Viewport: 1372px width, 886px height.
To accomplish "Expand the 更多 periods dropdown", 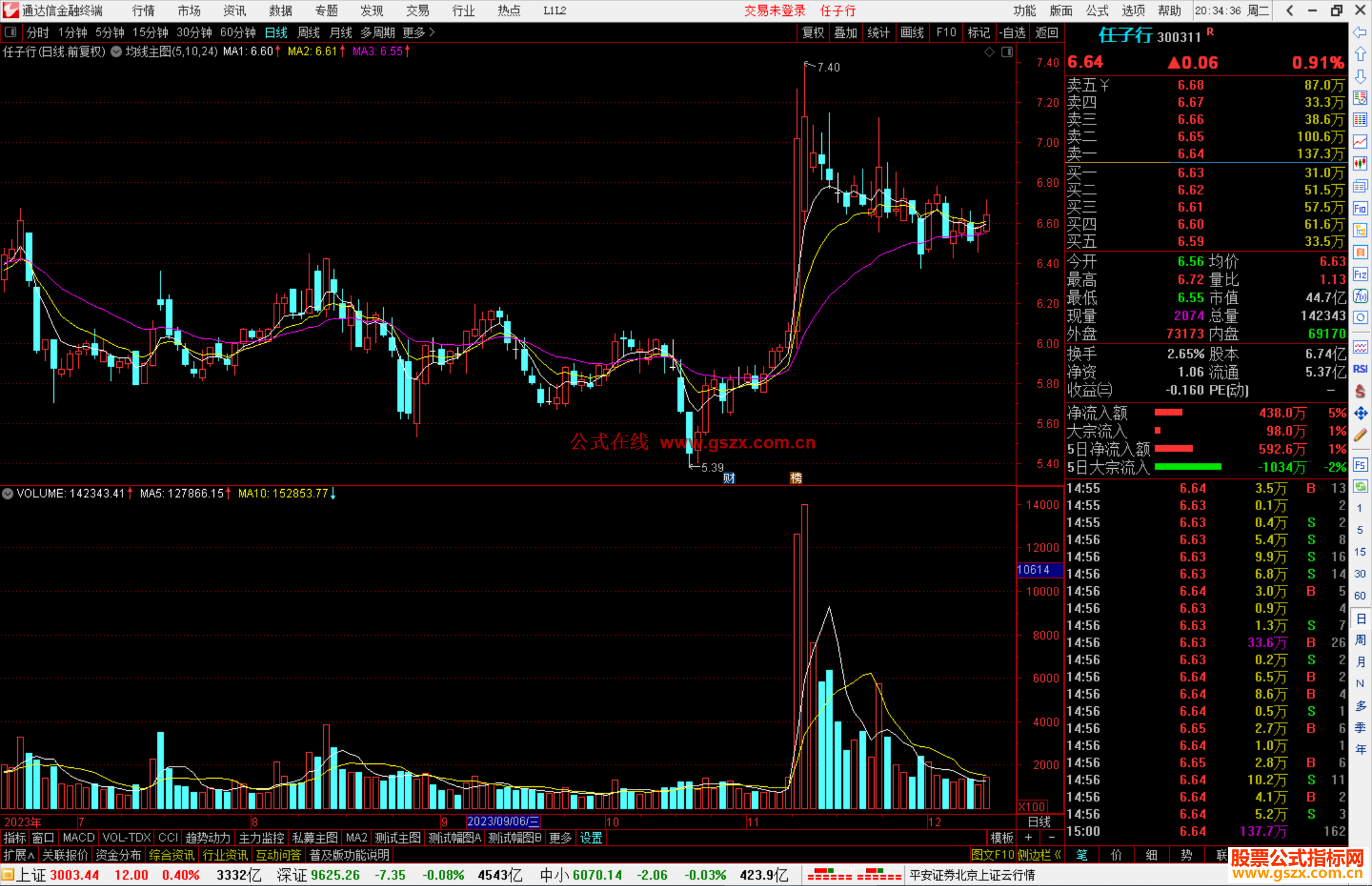I will point(418,32).
